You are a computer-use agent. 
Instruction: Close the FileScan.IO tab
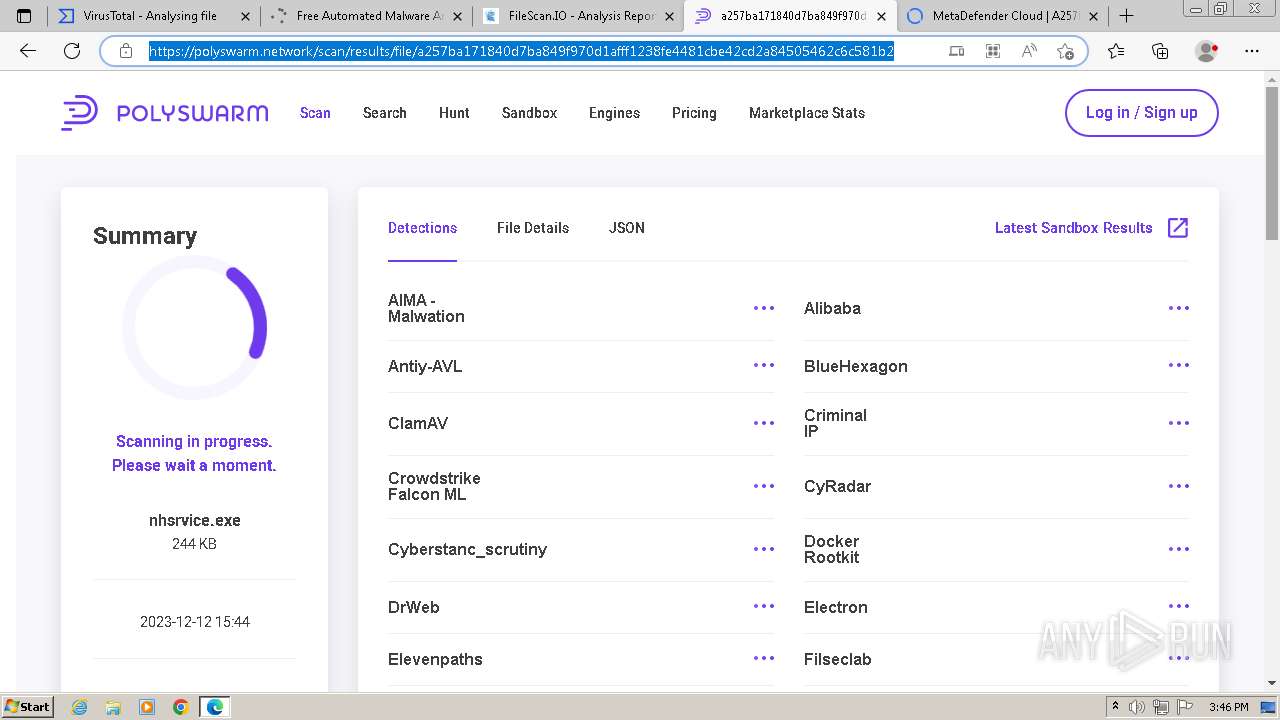click(x=670, y=16)
